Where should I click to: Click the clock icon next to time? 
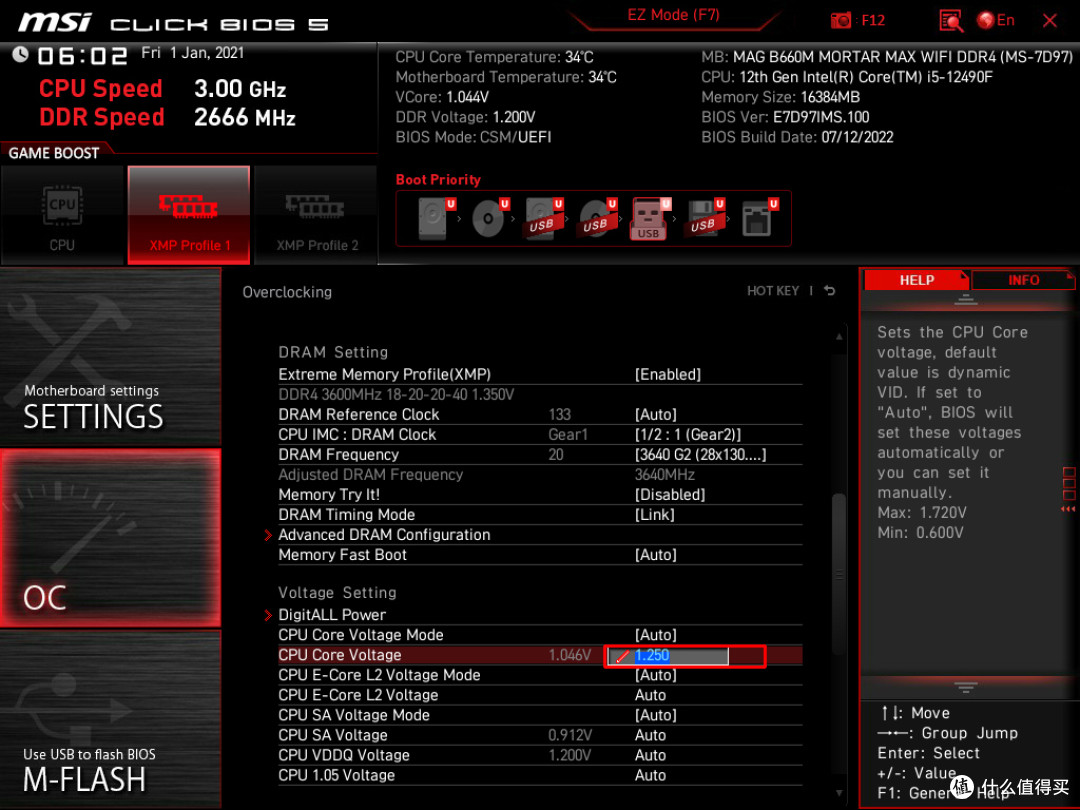pyautogui.click(x=20, y=54)
